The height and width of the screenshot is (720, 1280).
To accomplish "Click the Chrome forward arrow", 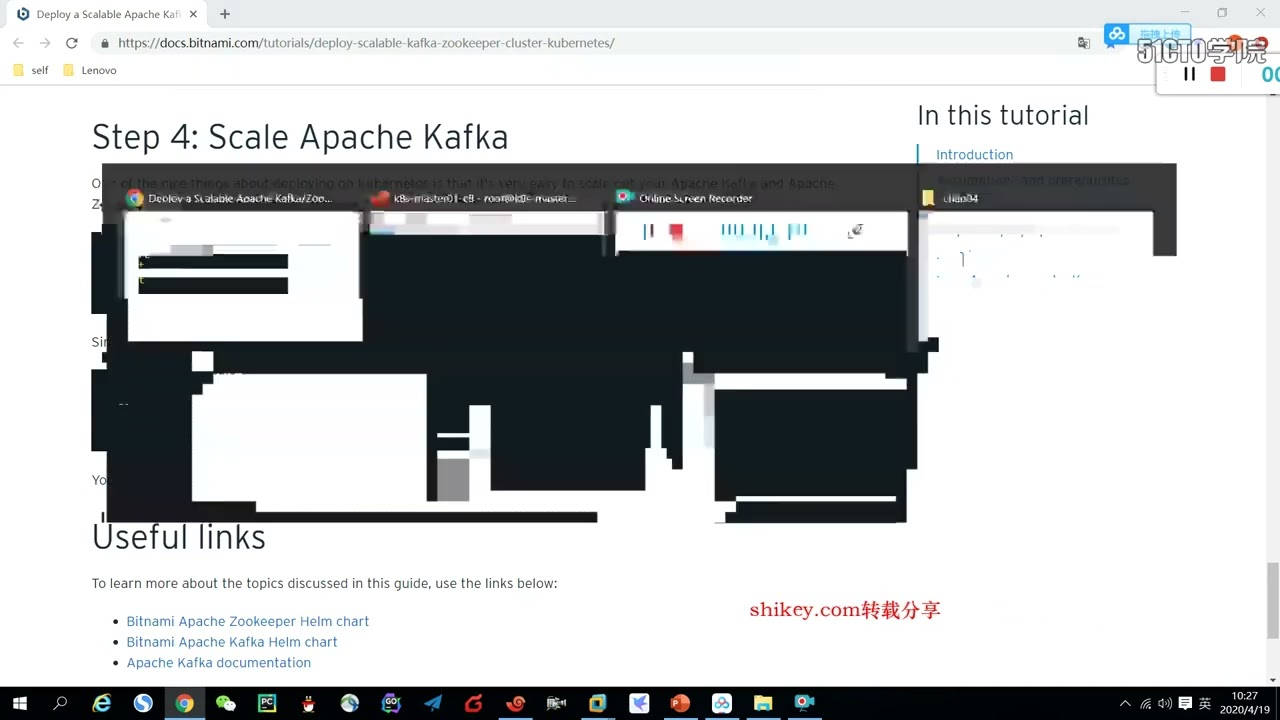I will click(x=44, y=43).
